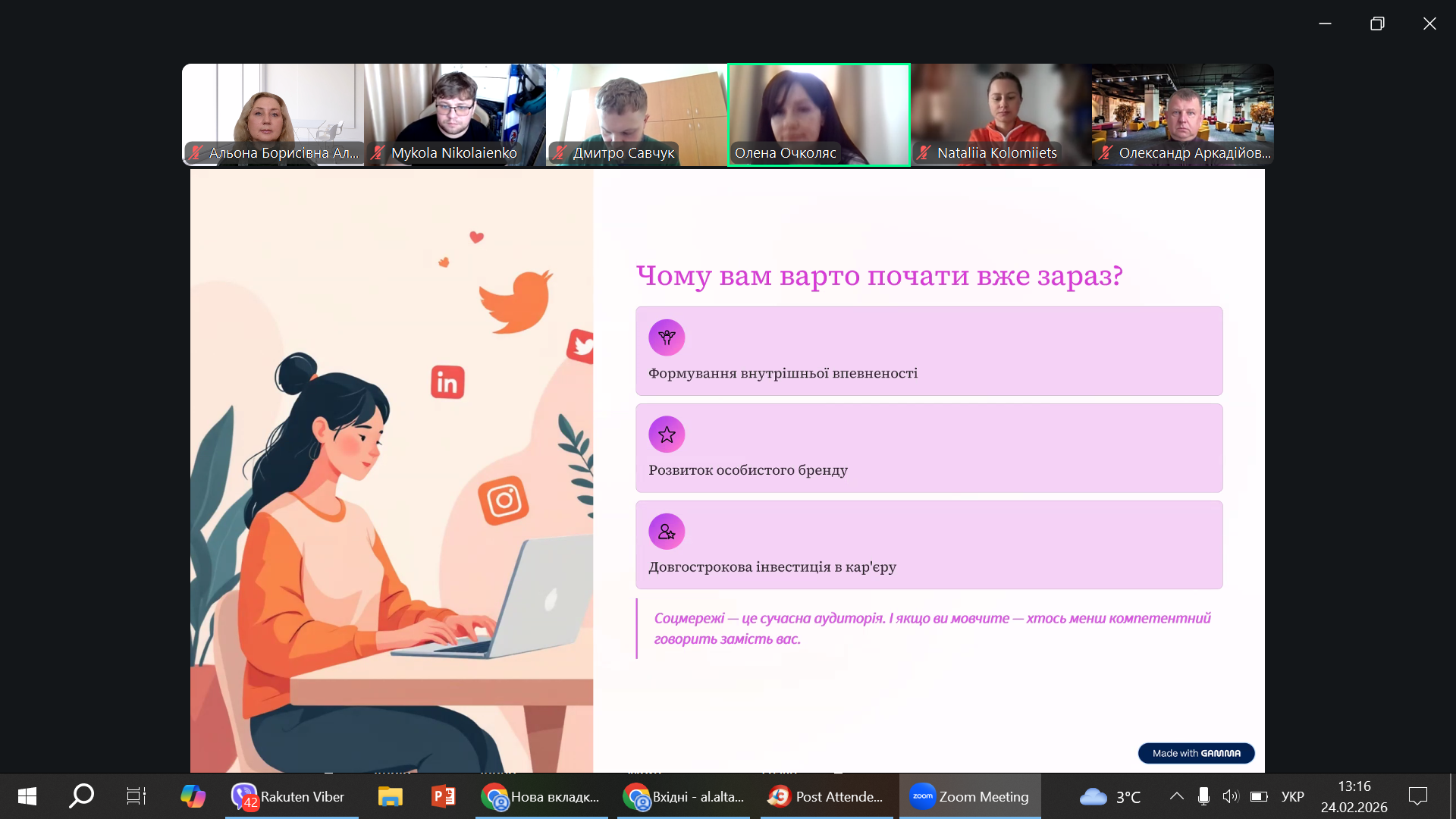Open the clock showing 13:16 calendar flyout
The width and height of the screenshot is (1456, 819).
click(1354, 796)
